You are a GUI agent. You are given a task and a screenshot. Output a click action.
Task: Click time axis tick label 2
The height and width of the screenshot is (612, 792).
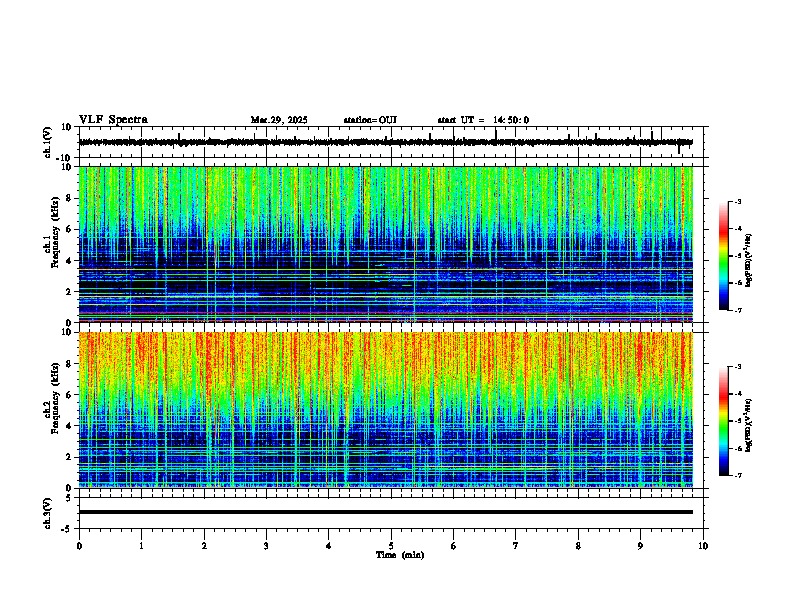204,546
